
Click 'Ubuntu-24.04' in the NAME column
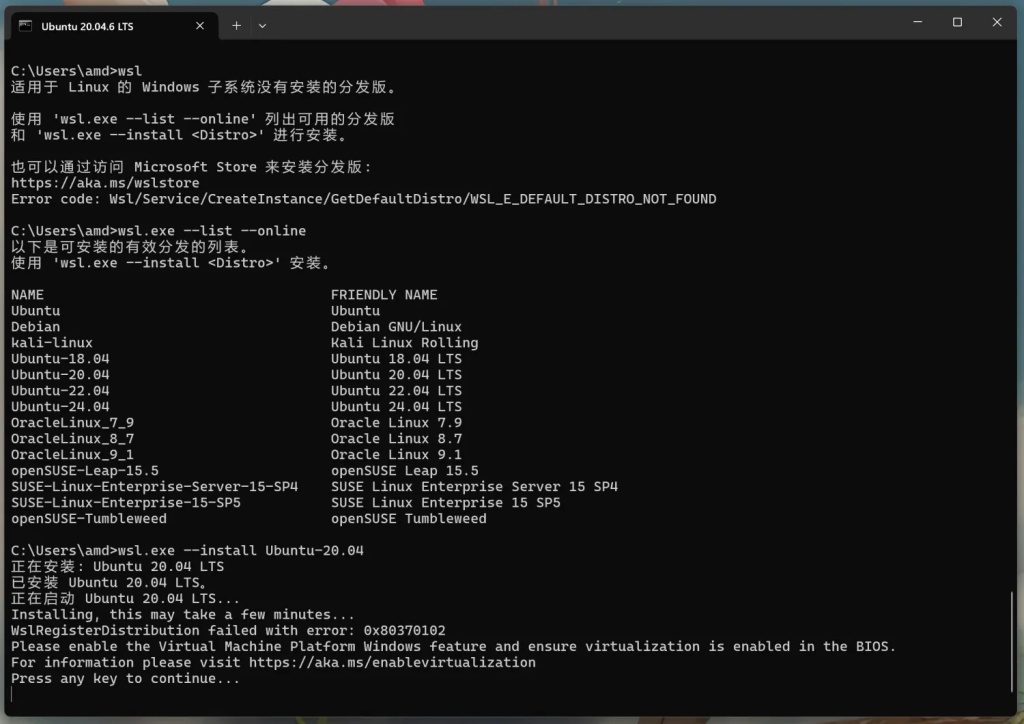[x=60, y=407]
